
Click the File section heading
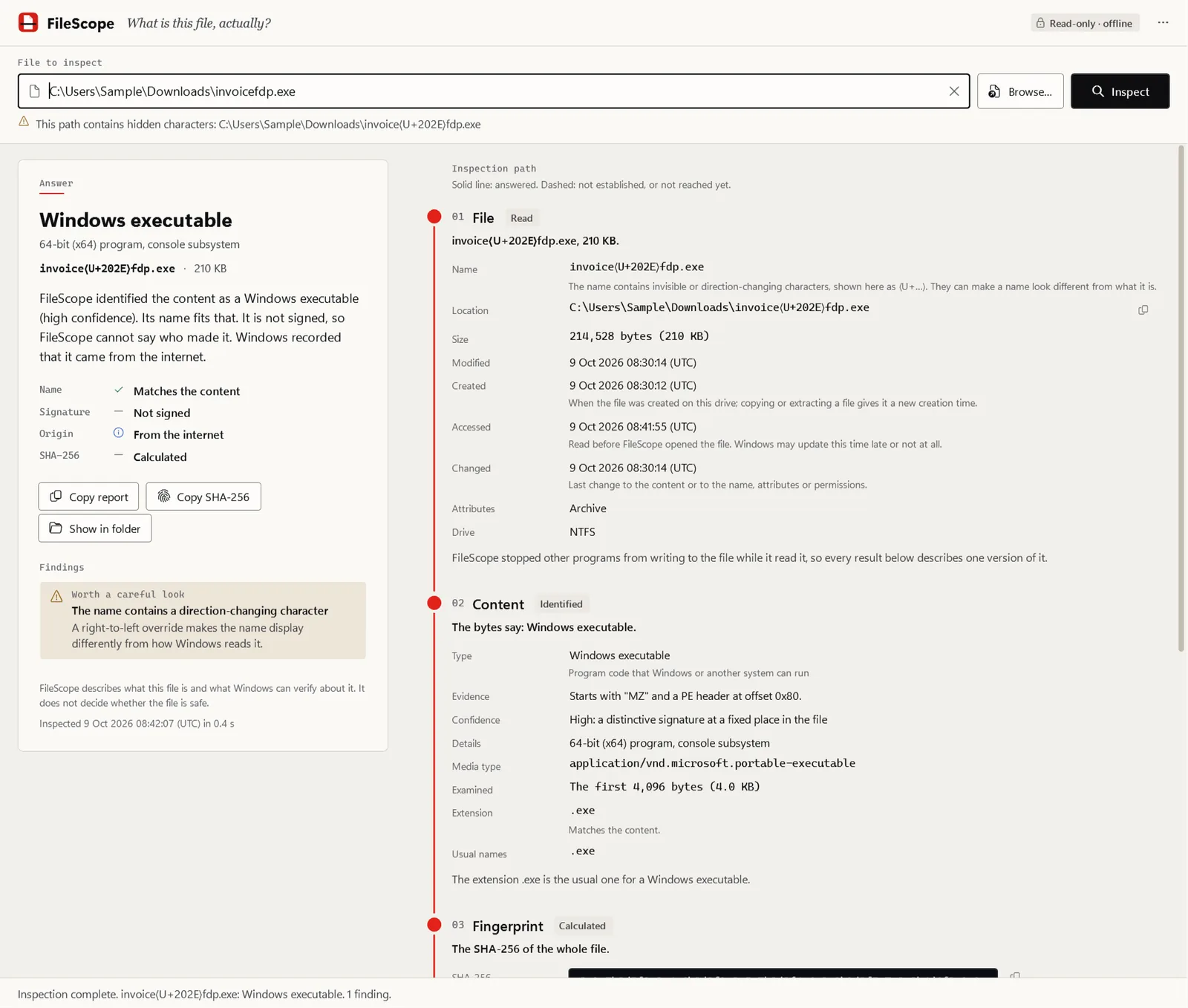(x=483, y=217)
